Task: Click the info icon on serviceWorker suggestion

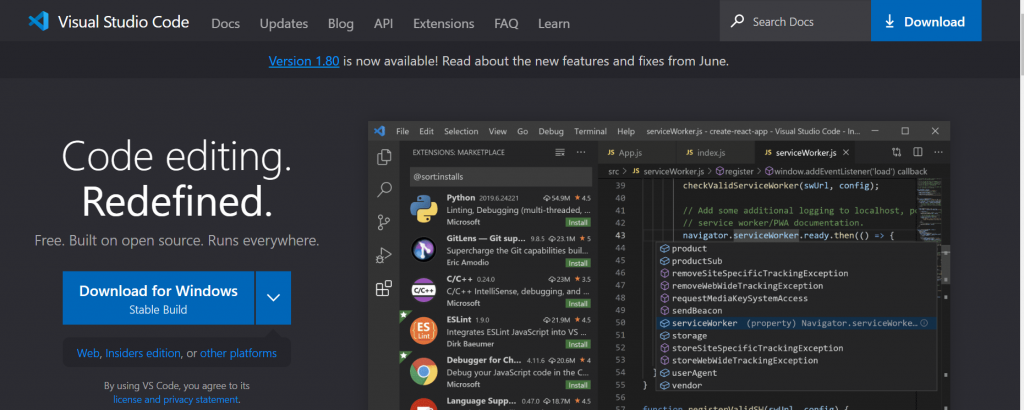Action: pos(924,323)
